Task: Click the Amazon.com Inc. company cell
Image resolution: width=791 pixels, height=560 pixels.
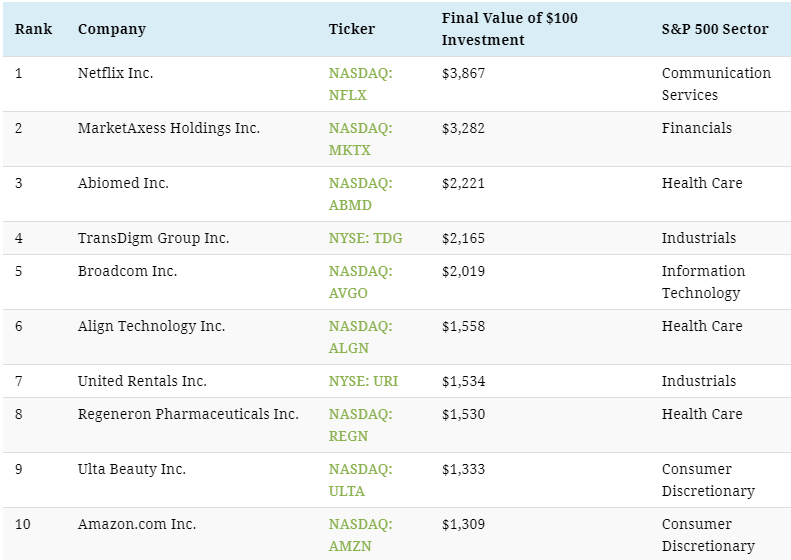Action: 137,523
